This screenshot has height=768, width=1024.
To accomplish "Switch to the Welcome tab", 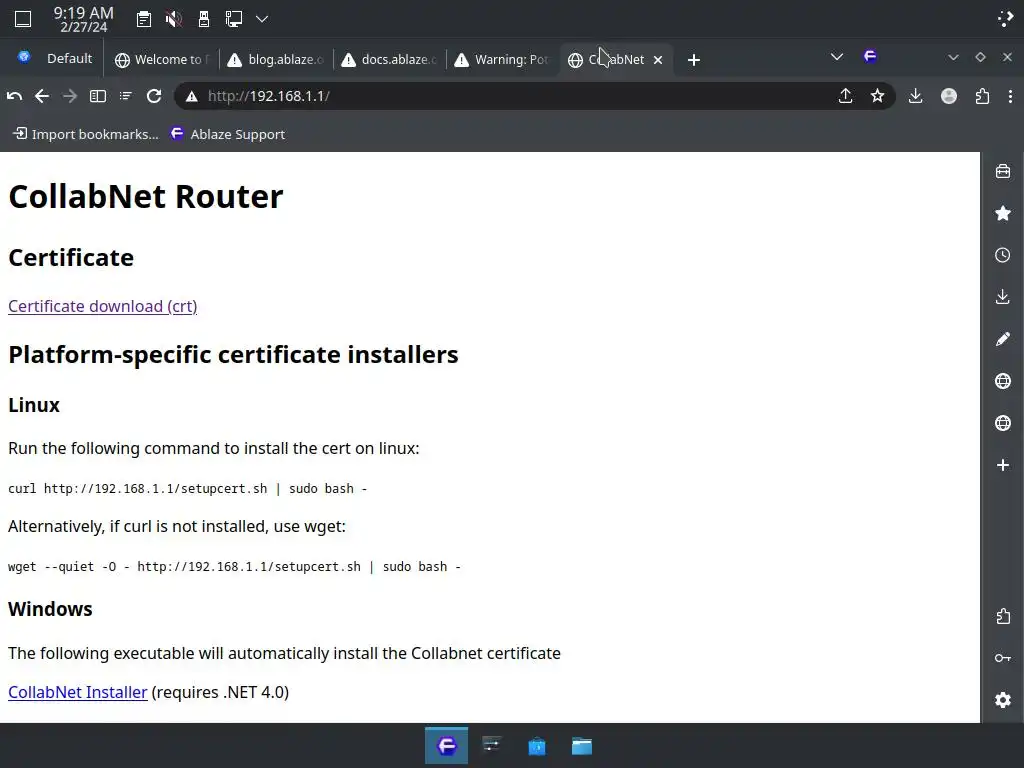I will point(163,59).
